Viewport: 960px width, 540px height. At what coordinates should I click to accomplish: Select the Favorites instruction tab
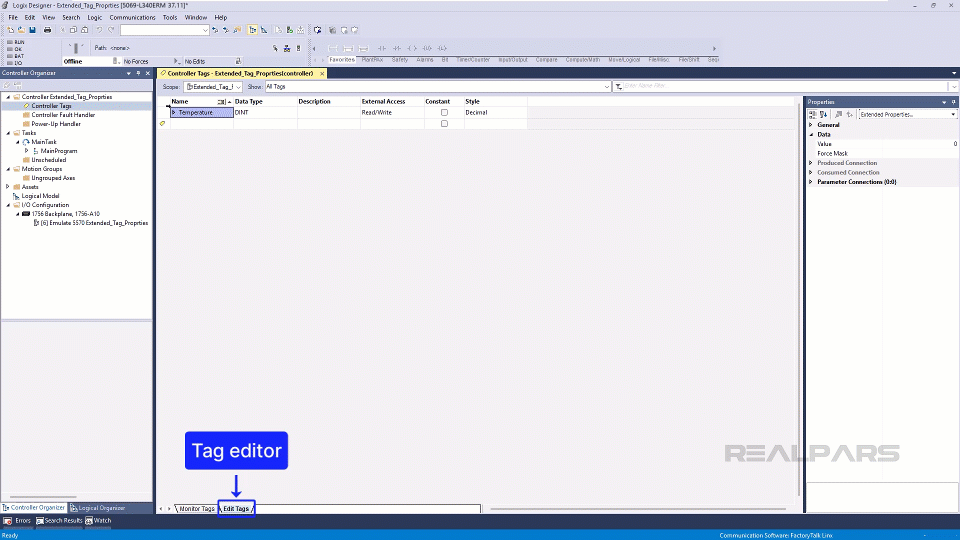pos(342,60)
